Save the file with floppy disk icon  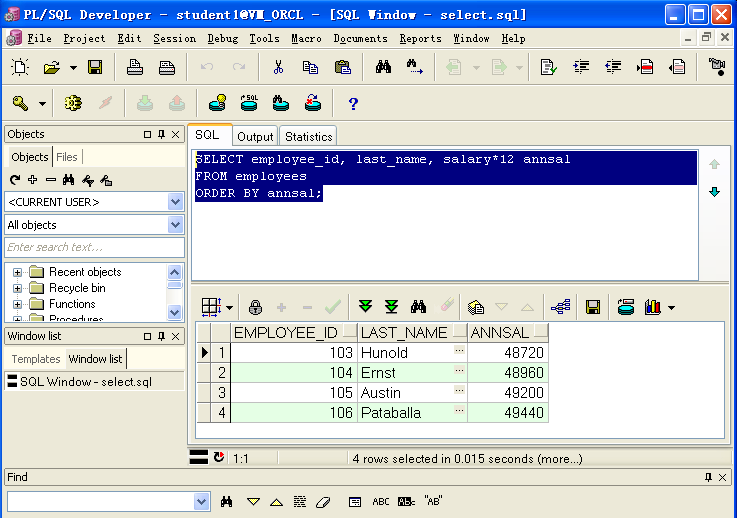(x=95, y=67)
